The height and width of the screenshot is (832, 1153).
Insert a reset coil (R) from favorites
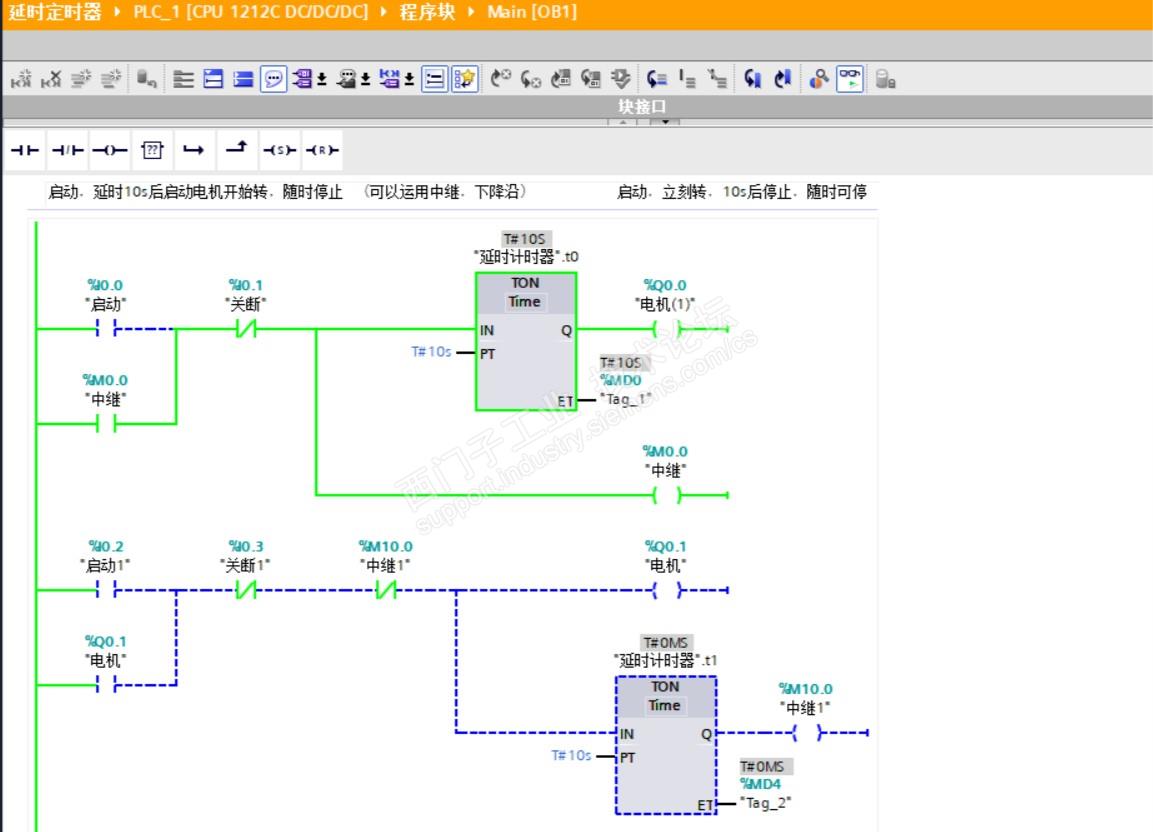coord(322,150)
